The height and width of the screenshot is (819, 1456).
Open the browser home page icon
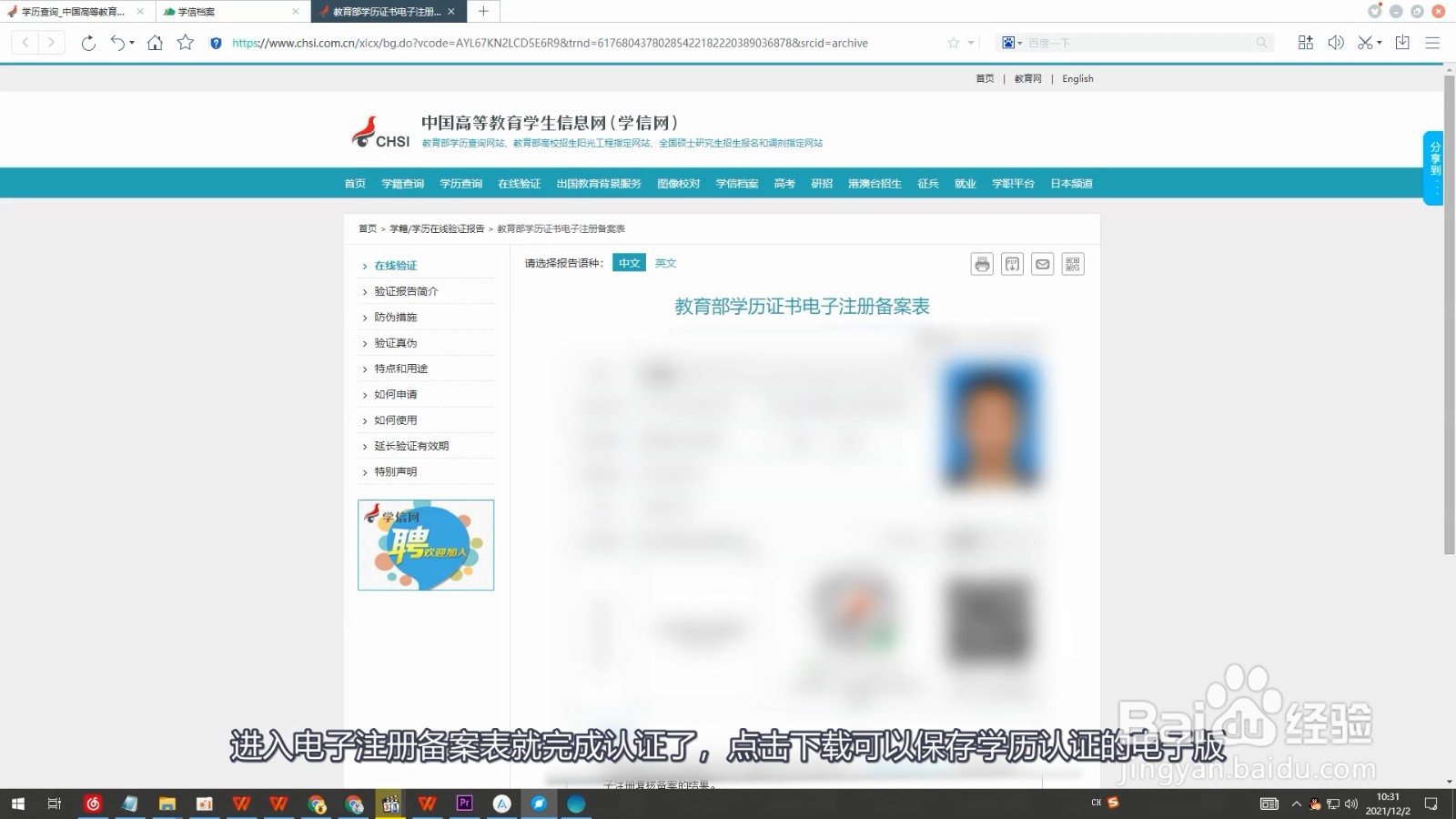[x=155, y=43]
